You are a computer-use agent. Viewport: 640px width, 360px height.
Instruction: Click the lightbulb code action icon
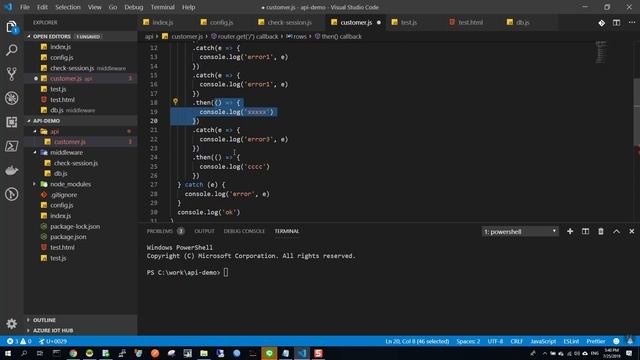[175, 102]
